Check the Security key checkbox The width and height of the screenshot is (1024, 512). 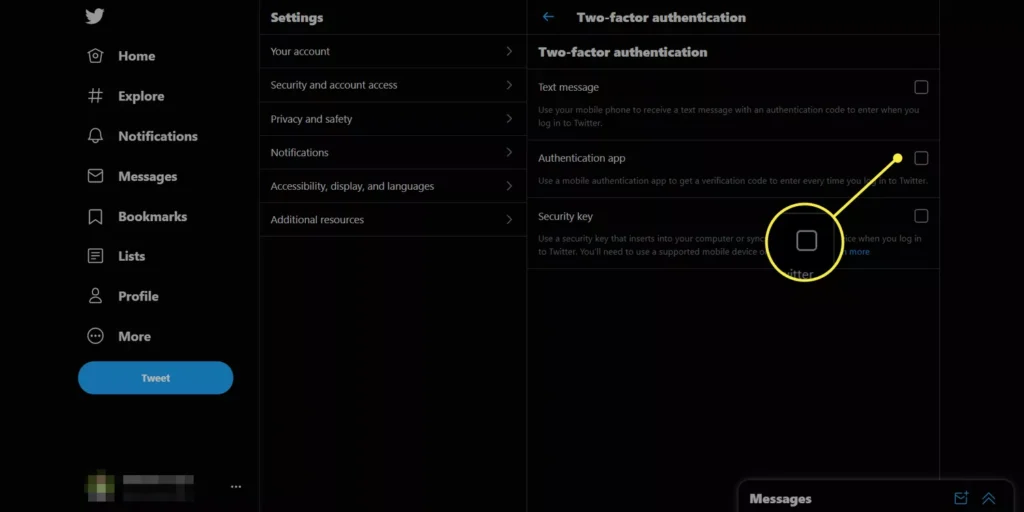pos(921,216)
